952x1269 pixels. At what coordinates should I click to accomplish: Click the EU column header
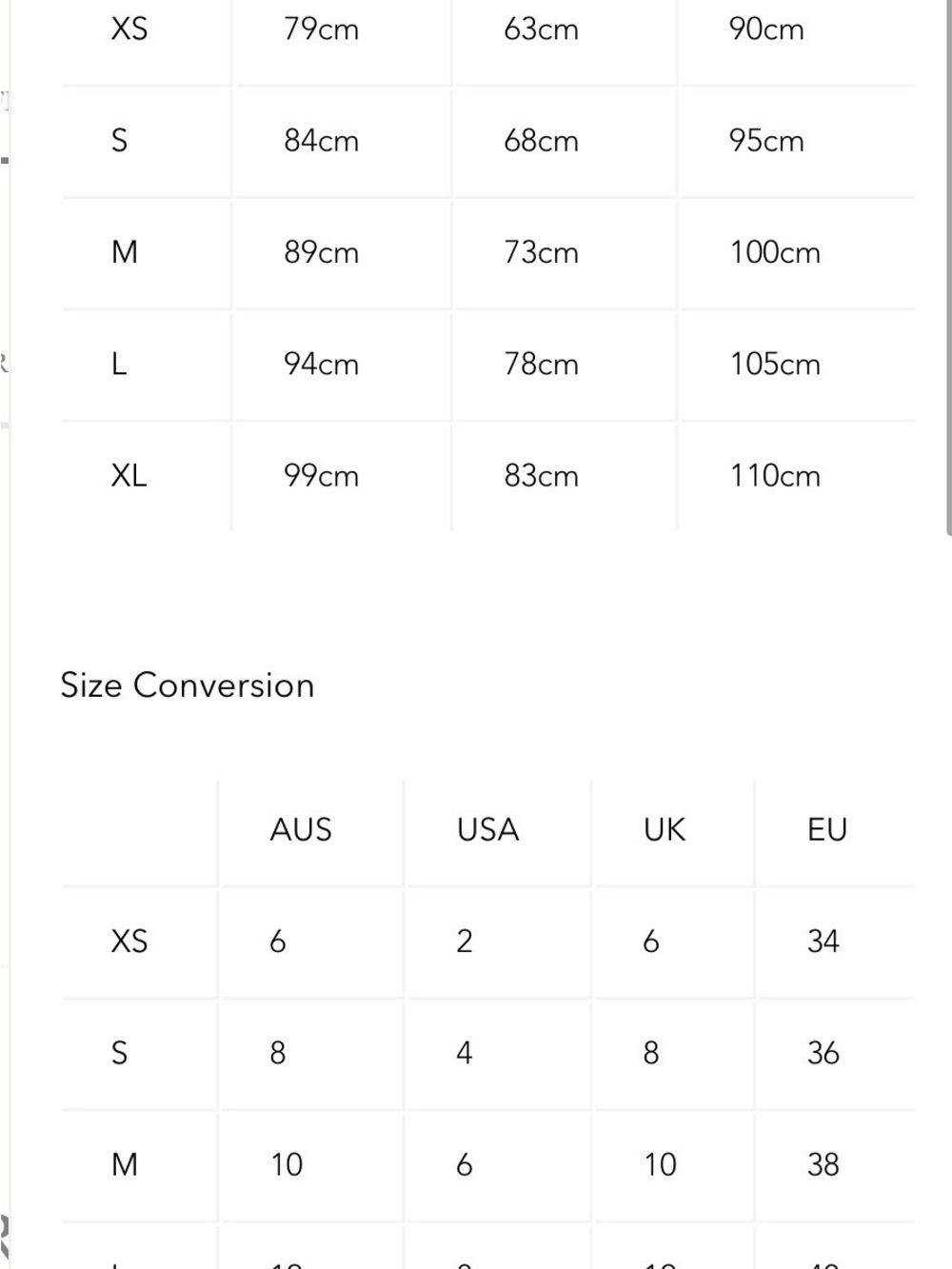click(x=826, y=830)
